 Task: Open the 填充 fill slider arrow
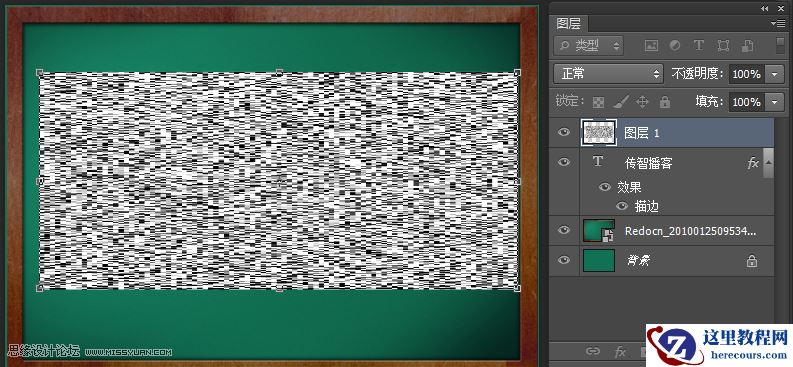click(775, 102)
